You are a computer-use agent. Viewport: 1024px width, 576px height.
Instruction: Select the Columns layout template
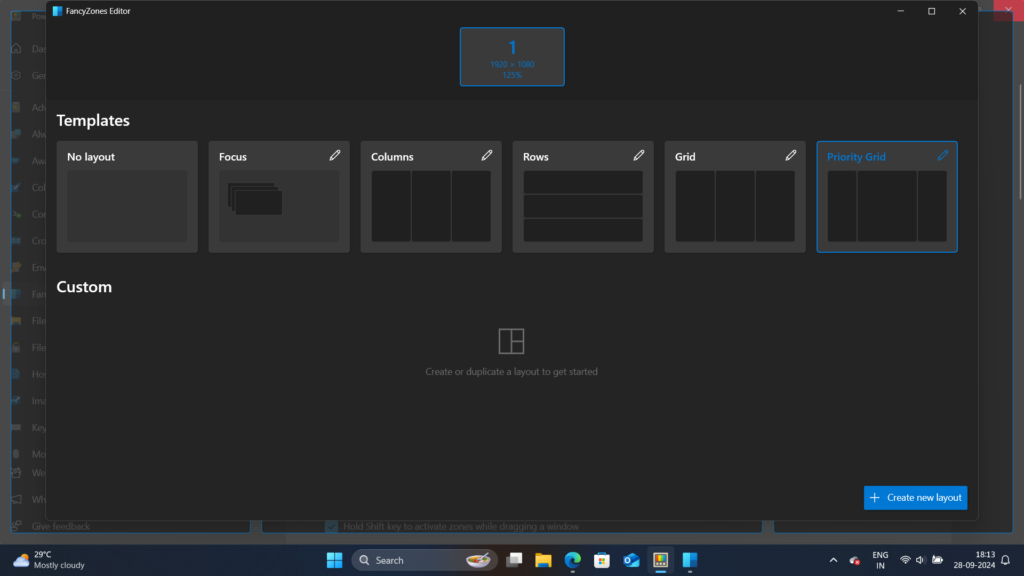[x=431, y=197]
